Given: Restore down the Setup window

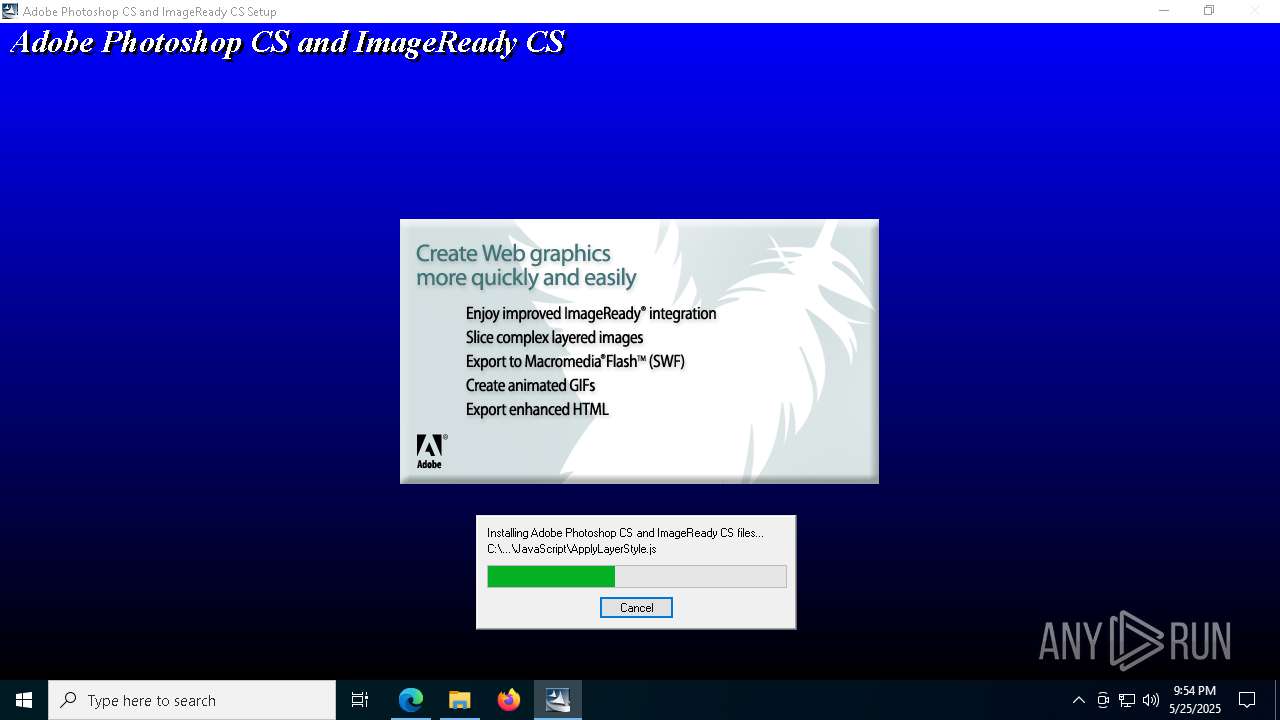Looking at the screenshot, I should [1209, 11].
